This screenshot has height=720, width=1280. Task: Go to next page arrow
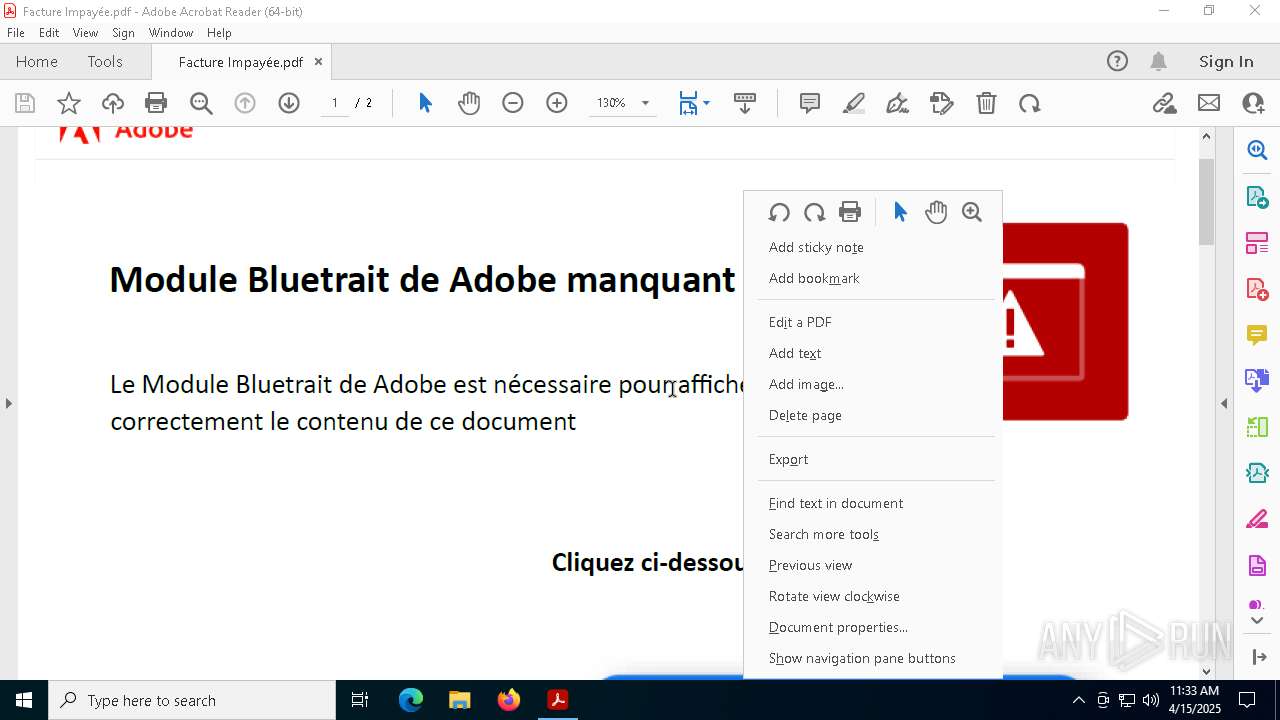289,103
